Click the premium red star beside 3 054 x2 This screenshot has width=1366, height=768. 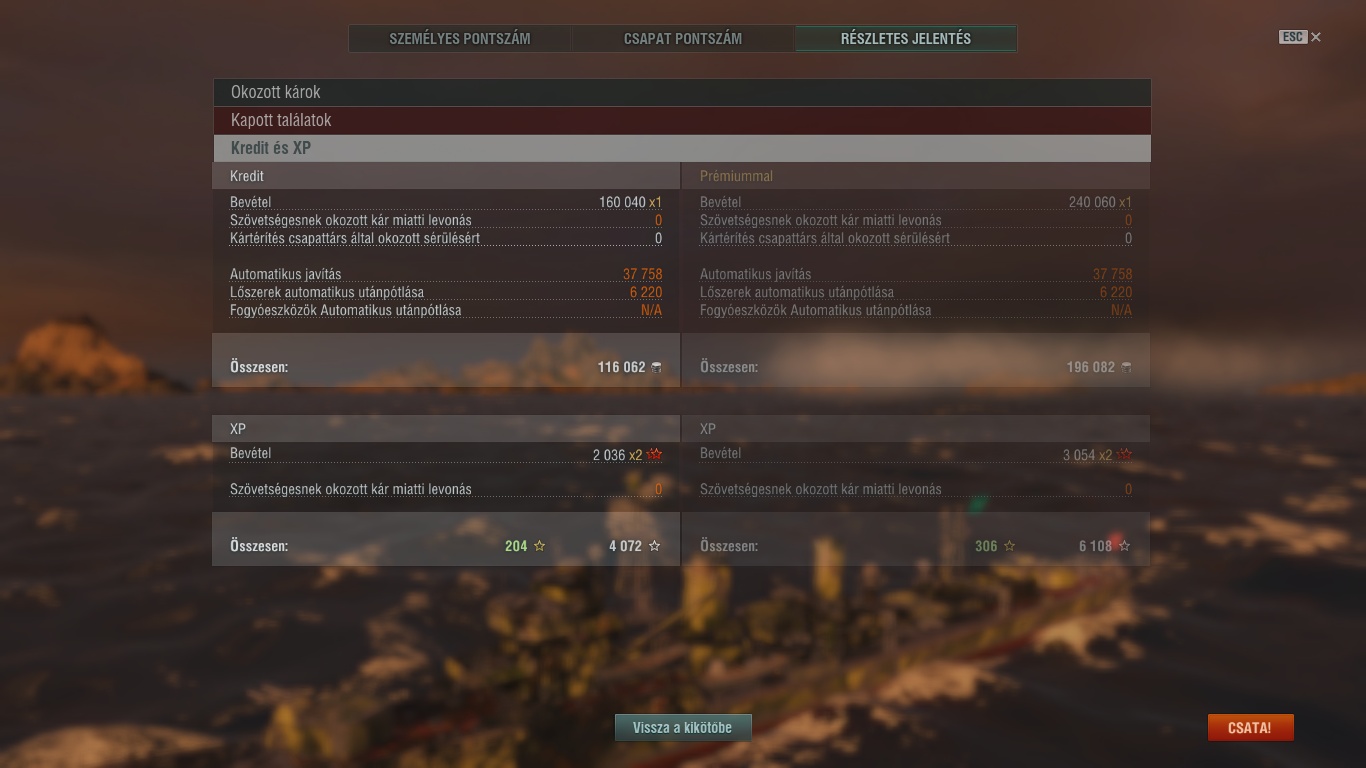point(1125,455)
